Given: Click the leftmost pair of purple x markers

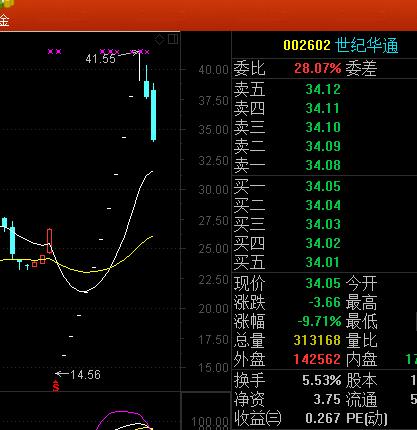Looking at the screenshot, I should tap(54, 51).
